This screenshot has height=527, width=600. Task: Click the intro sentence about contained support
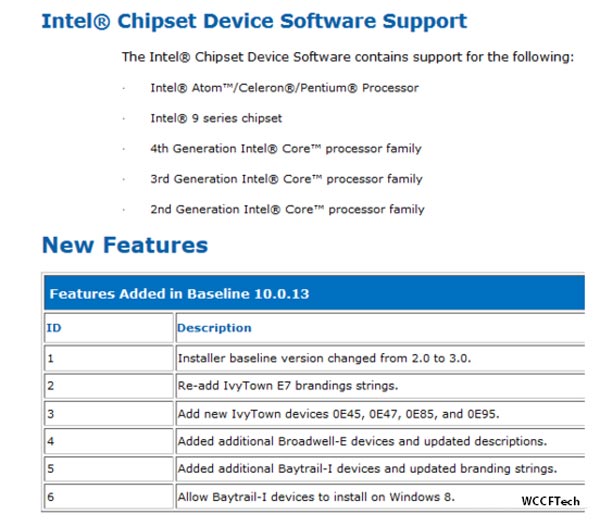coord(347,57)
